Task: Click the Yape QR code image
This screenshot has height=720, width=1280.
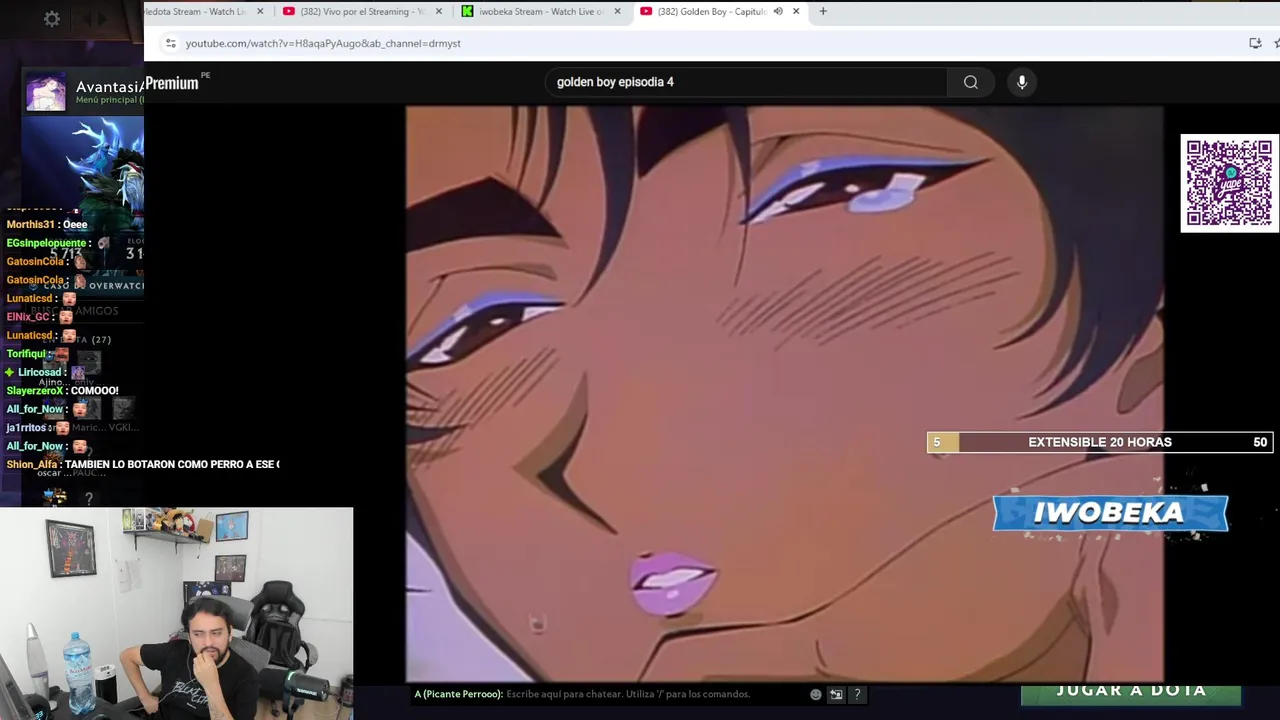Action: 1229,183
